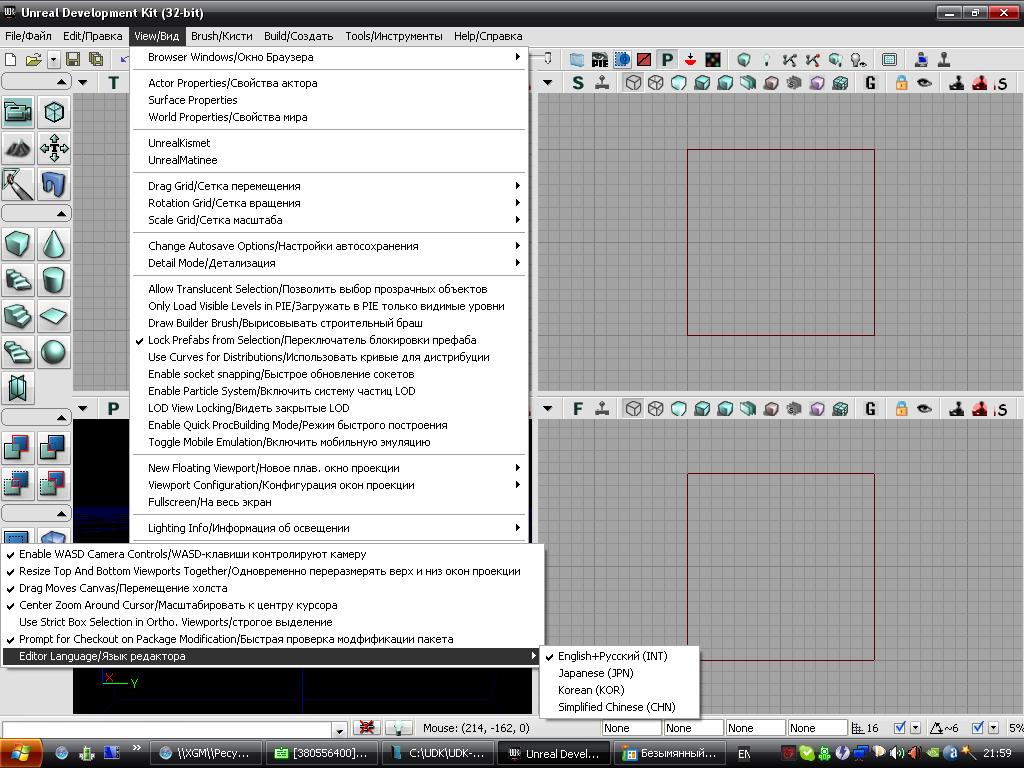This screenshot has width=1024, height=768.
Task: Switch to Безымянный taskbar window
Action: tap(670, 753)
